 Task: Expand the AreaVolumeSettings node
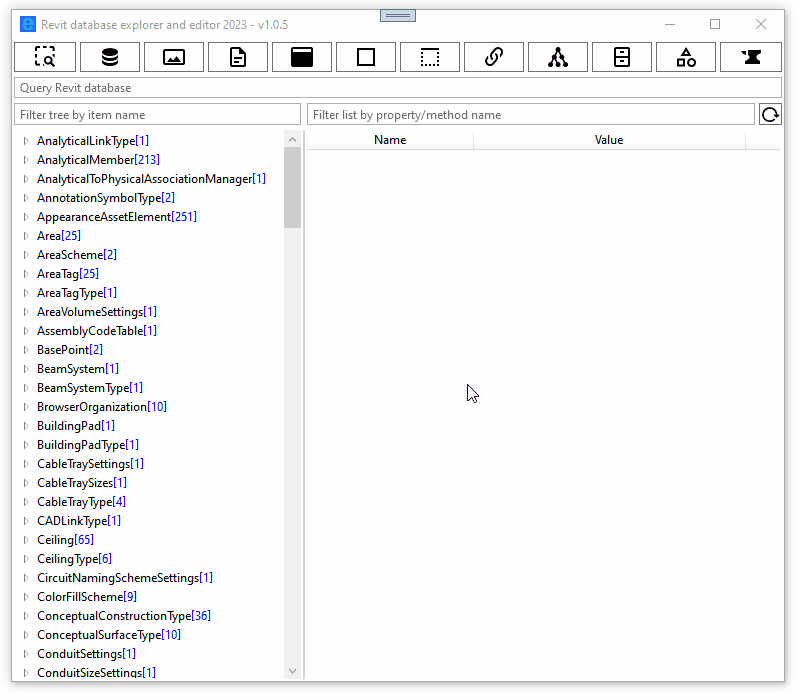point(26,312)
